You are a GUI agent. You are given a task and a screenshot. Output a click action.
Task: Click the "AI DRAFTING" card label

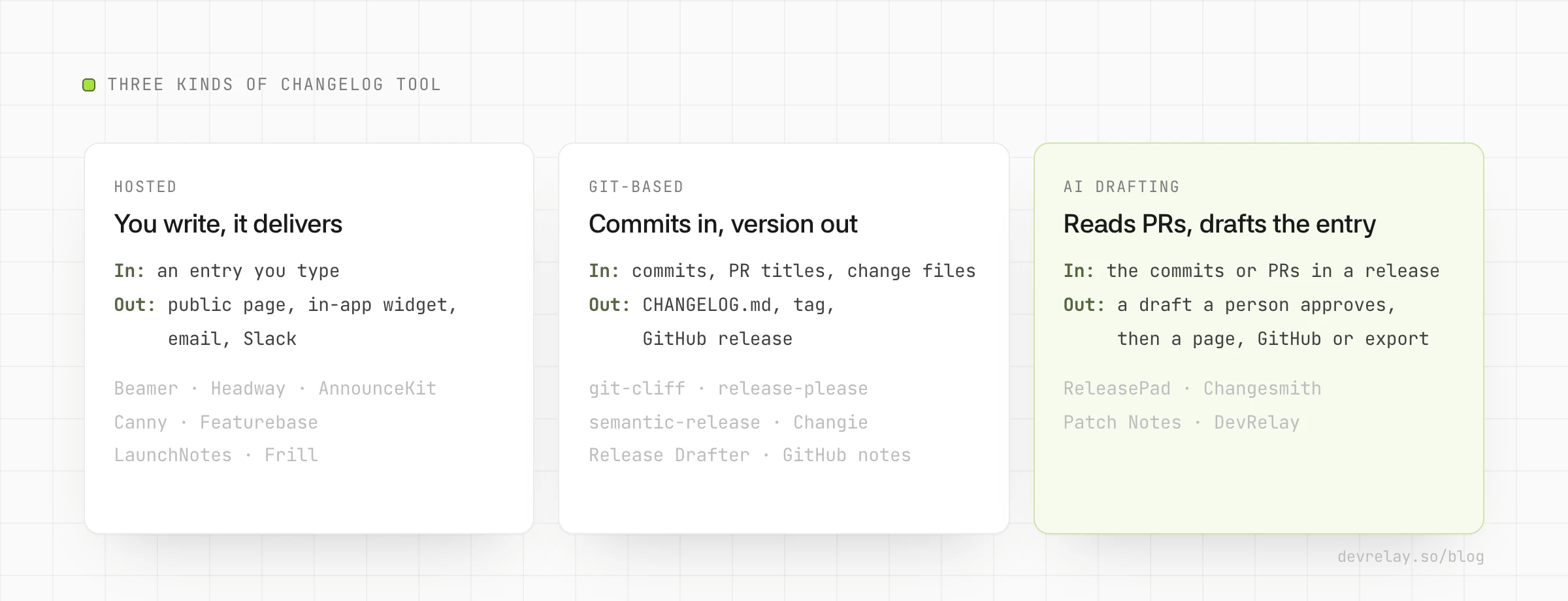[1122, 187]
